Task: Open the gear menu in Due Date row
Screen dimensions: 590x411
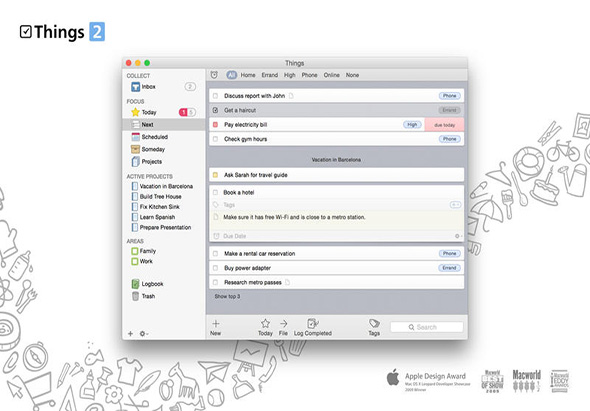Action: click(458, 236)
